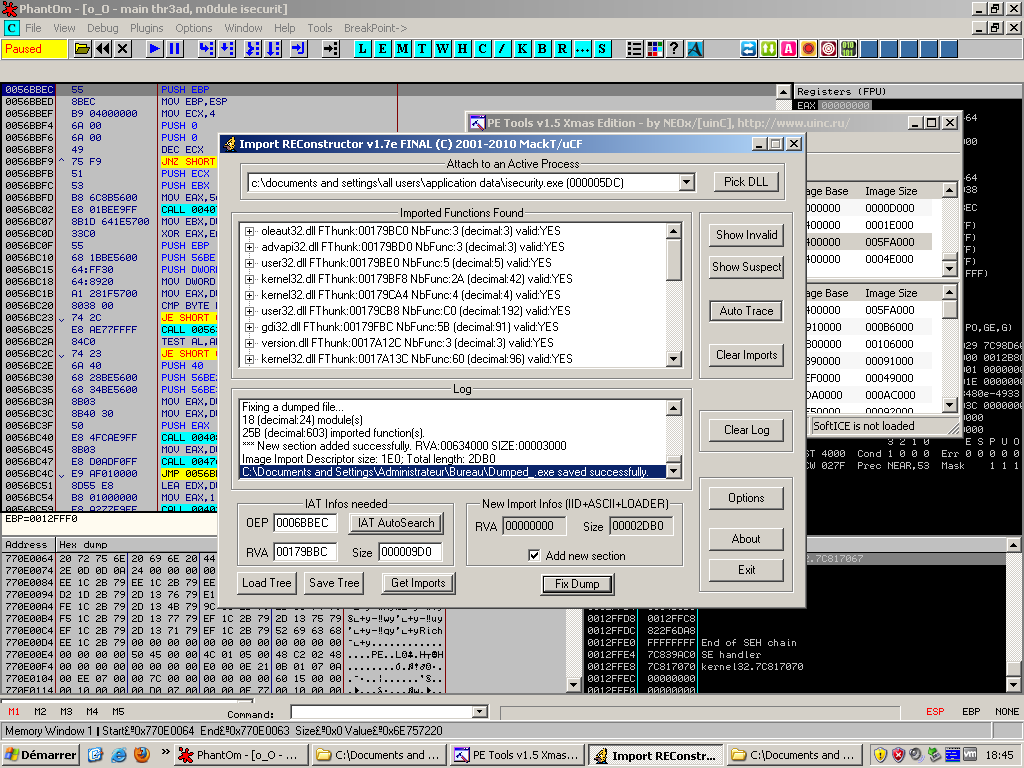Click the Open file folder icon

pos(82,49)
